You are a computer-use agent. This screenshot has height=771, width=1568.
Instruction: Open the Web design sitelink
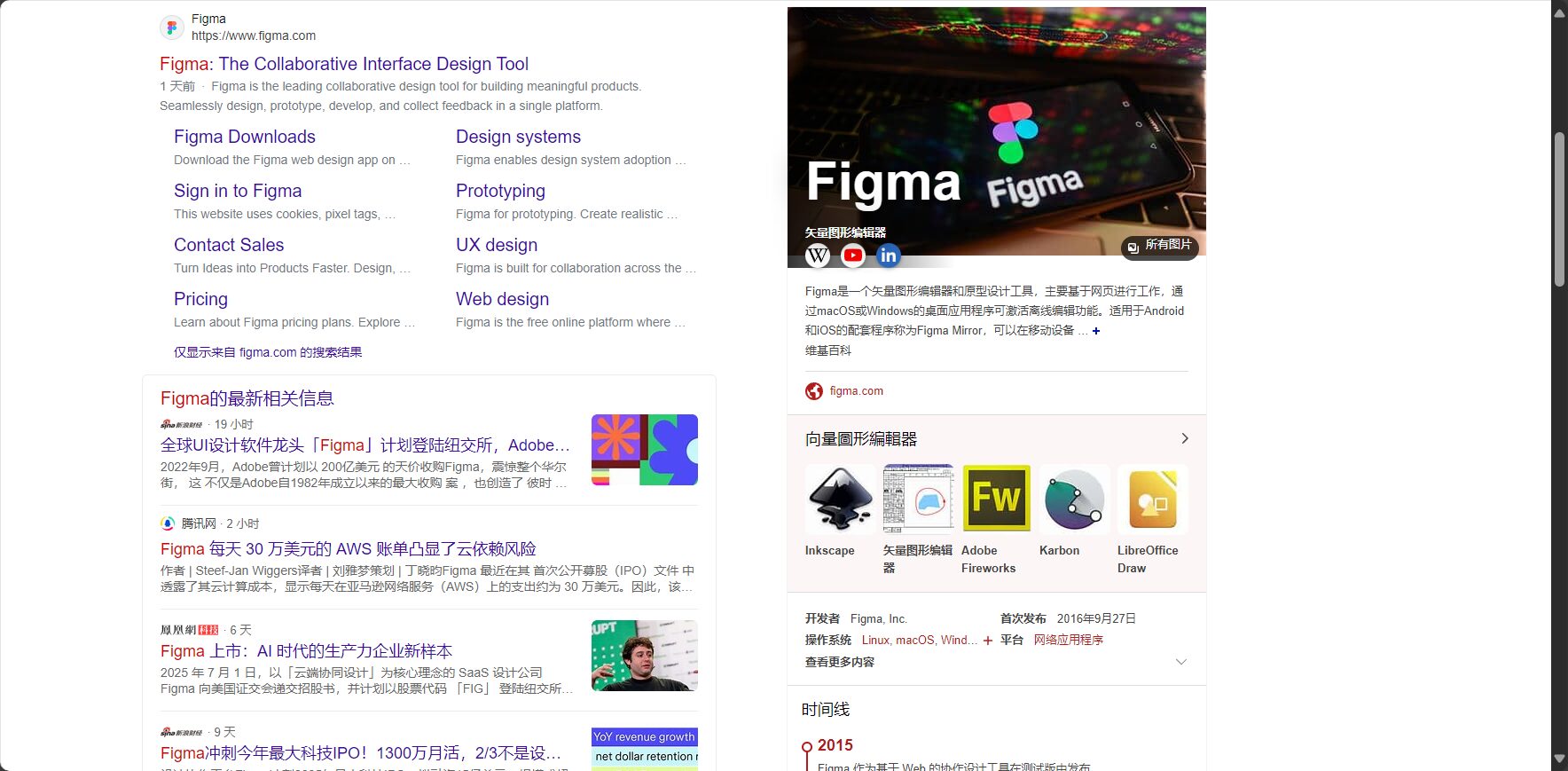tap(502, 299)
